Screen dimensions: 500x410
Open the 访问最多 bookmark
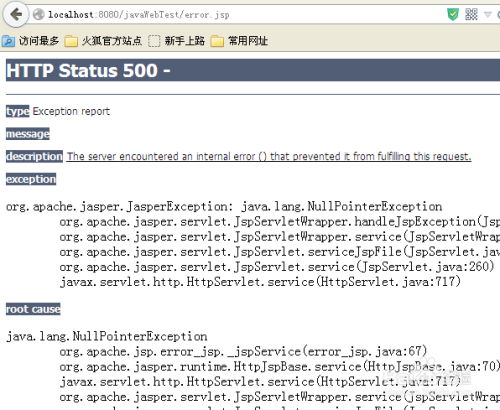click(x=31, y=41)
